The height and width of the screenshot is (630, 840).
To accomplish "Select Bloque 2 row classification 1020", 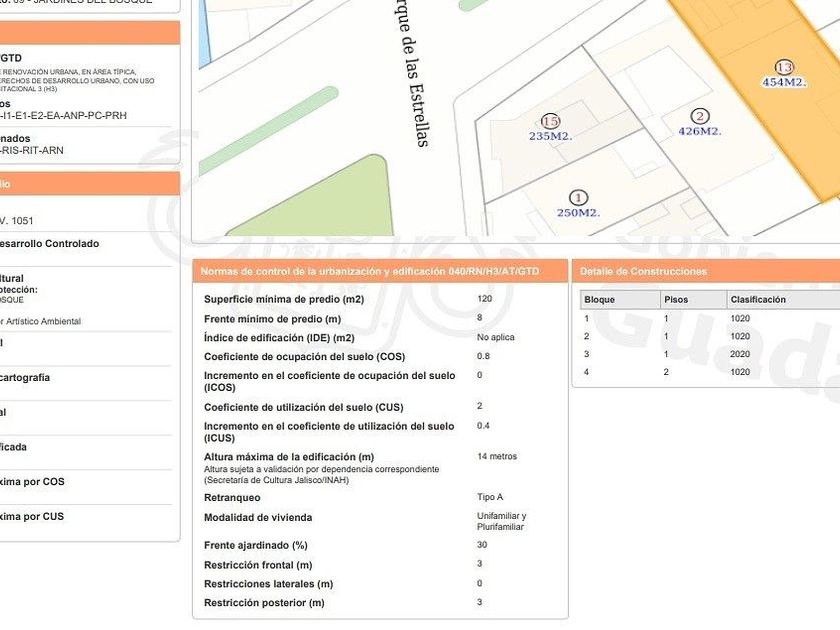I will (x=740, y=336).
